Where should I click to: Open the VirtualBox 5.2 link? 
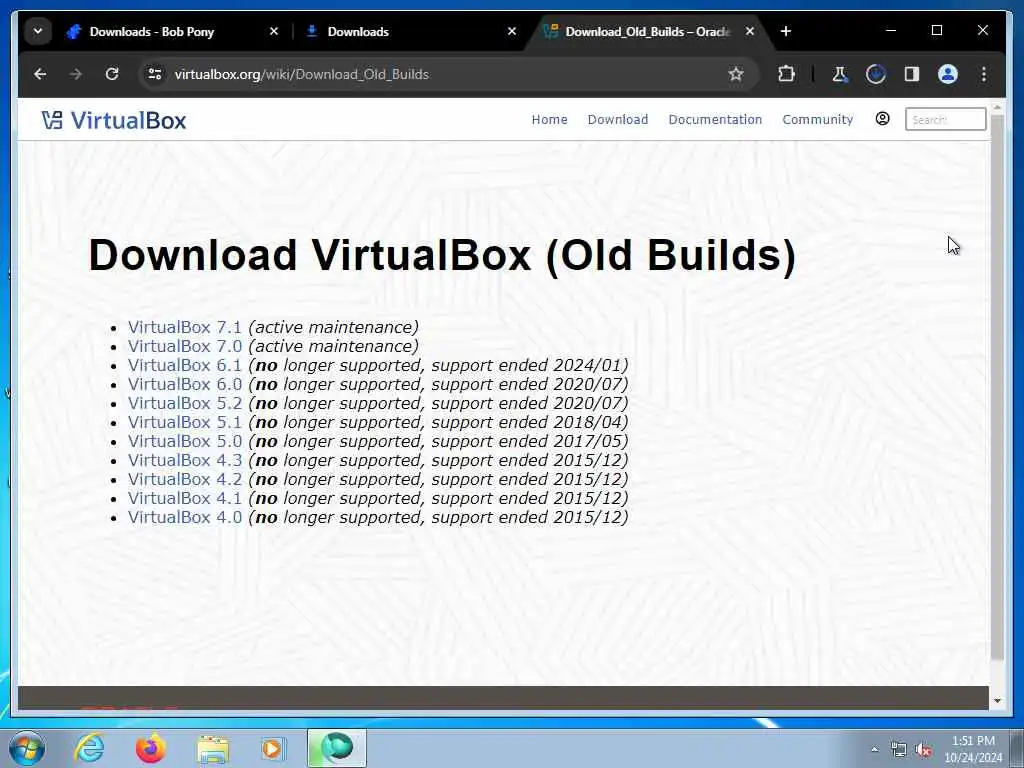click(x=185, y=403)
